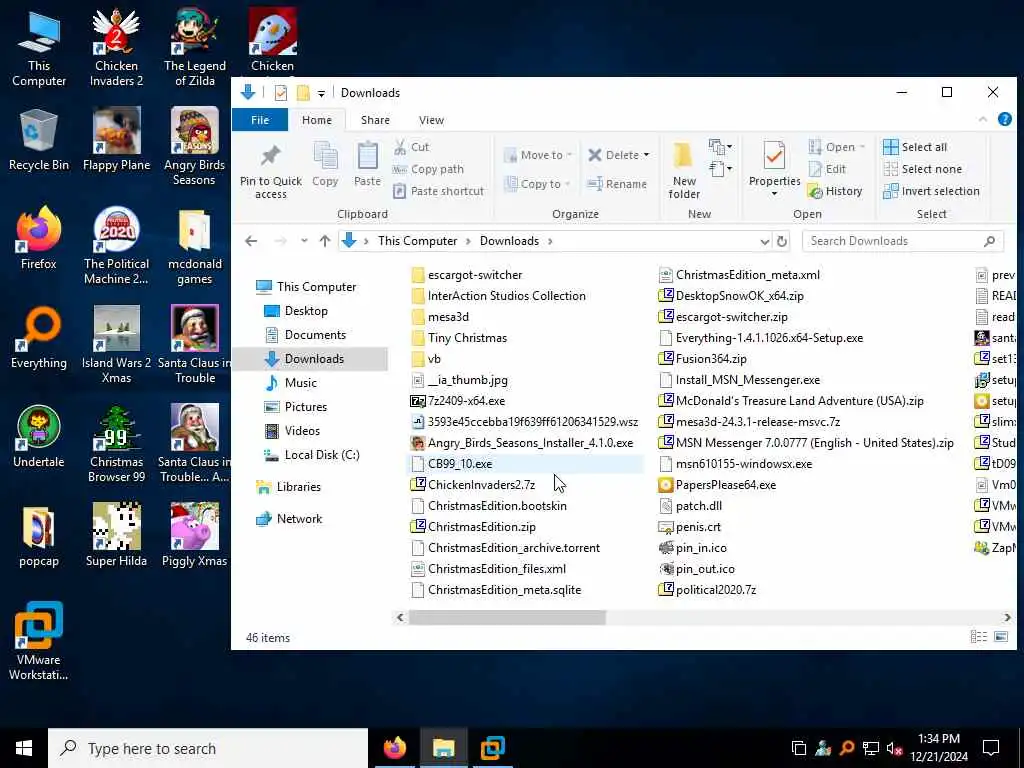This screenshot has width=1024, height=768.
Task: Open the Explorer Help question mark icon
Action: point(1004,120)
